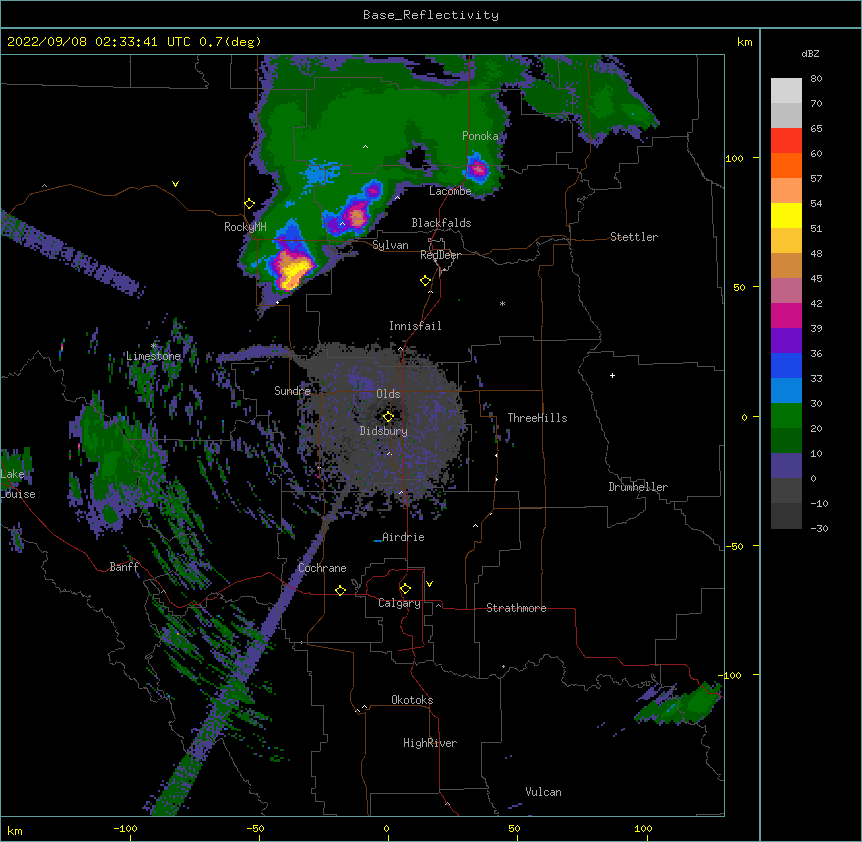This screenshot has height=842, width=862.
Task: Click the Base_Reflectivity title text
Action: click(x=431, y=15)
